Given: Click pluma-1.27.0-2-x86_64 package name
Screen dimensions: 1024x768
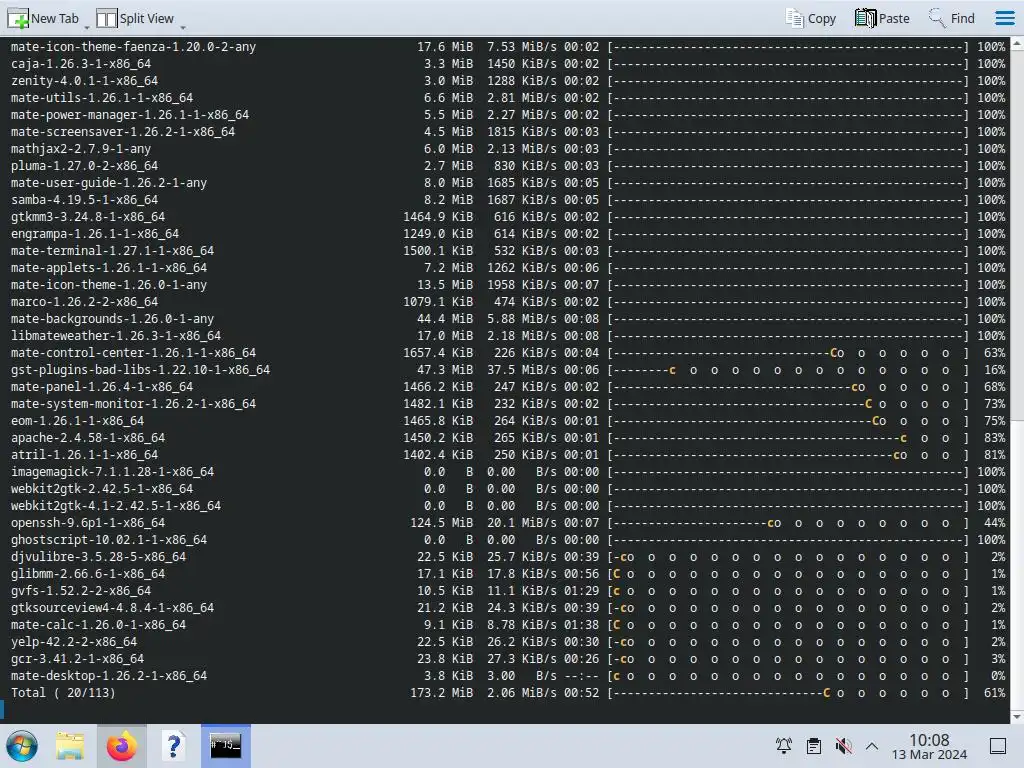Looking at the screenshot, I should point(84,166).
